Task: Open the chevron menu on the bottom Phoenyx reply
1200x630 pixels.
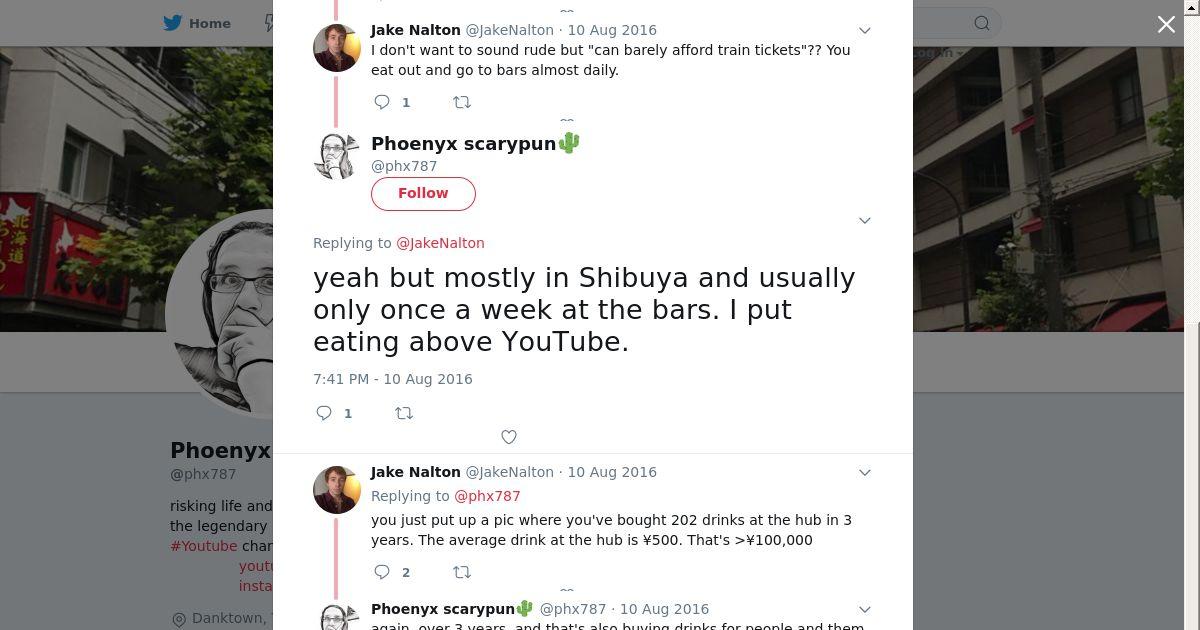Action: (x=865, y=609)
